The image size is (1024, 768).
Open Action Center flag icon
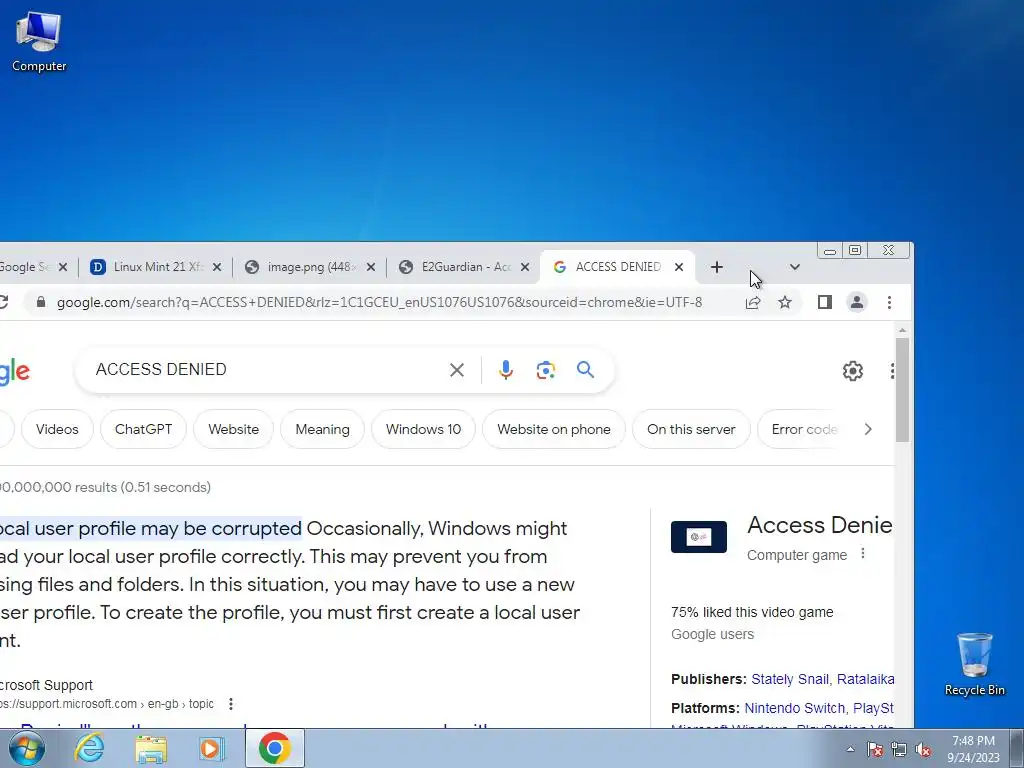point(875,749)
